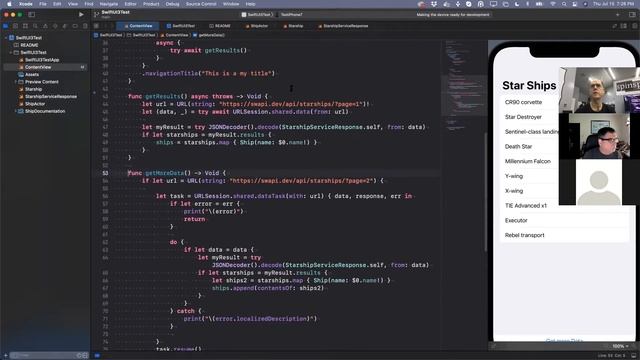640x360 pixels.
Task: Open the Symbol navigator icon
Action: click(x=25, y=26)
